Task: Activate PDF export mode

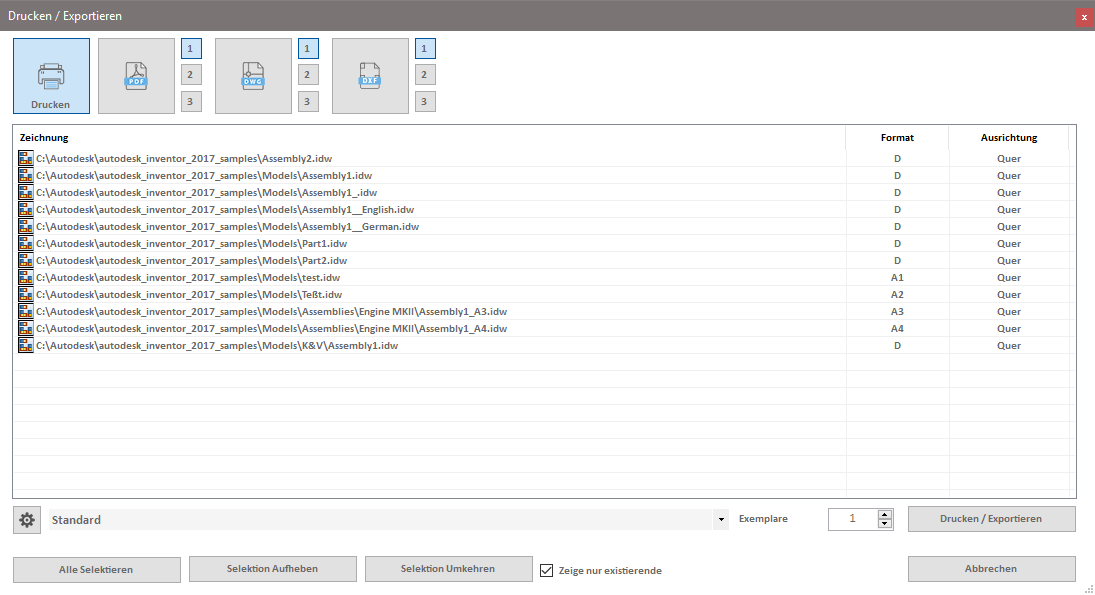Action: pos(136,75)
